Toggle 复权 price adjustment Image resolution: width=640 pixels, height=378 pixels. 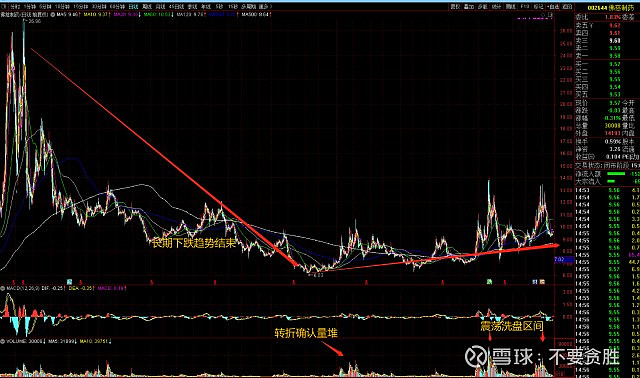456,7
